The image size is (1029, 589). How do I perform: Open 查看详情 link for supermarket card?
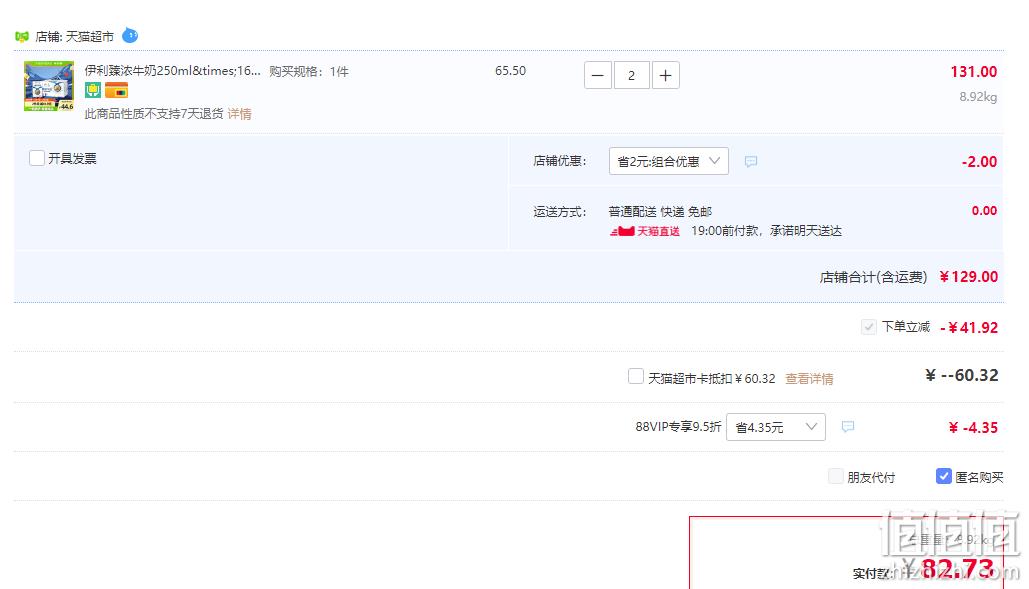tap(809, 378)
